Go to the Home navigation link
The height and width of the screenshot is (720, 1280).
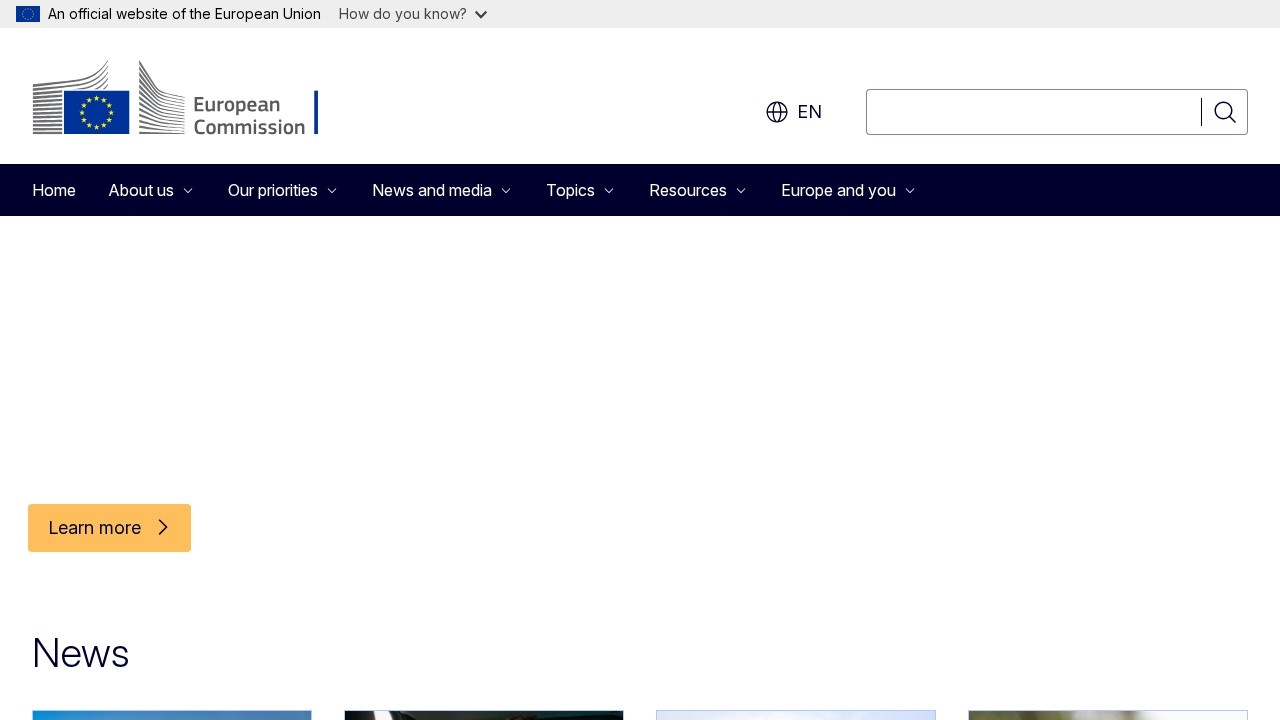[54, 190]
